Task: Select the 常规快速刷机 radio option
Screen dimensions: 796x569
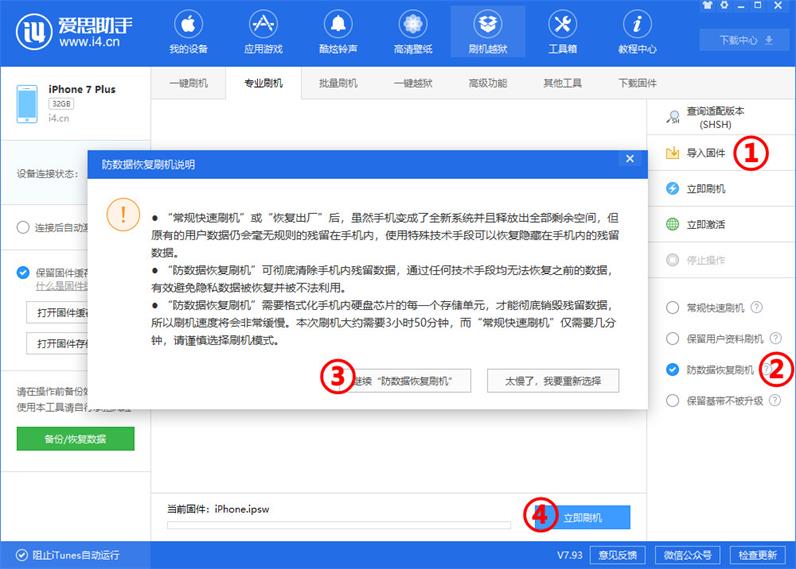Action: click(x=672, y=307)
